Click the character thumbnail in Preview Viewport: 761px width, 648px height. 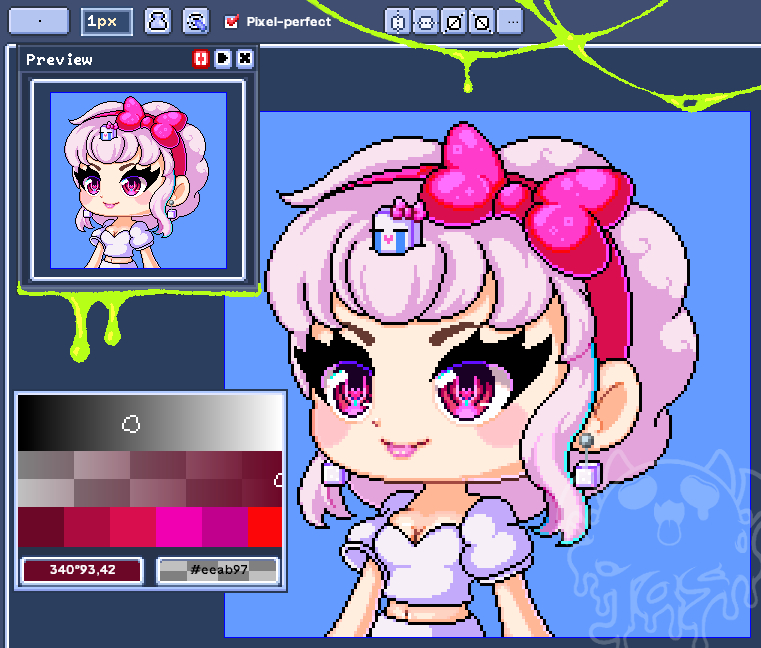click(138, 180)
